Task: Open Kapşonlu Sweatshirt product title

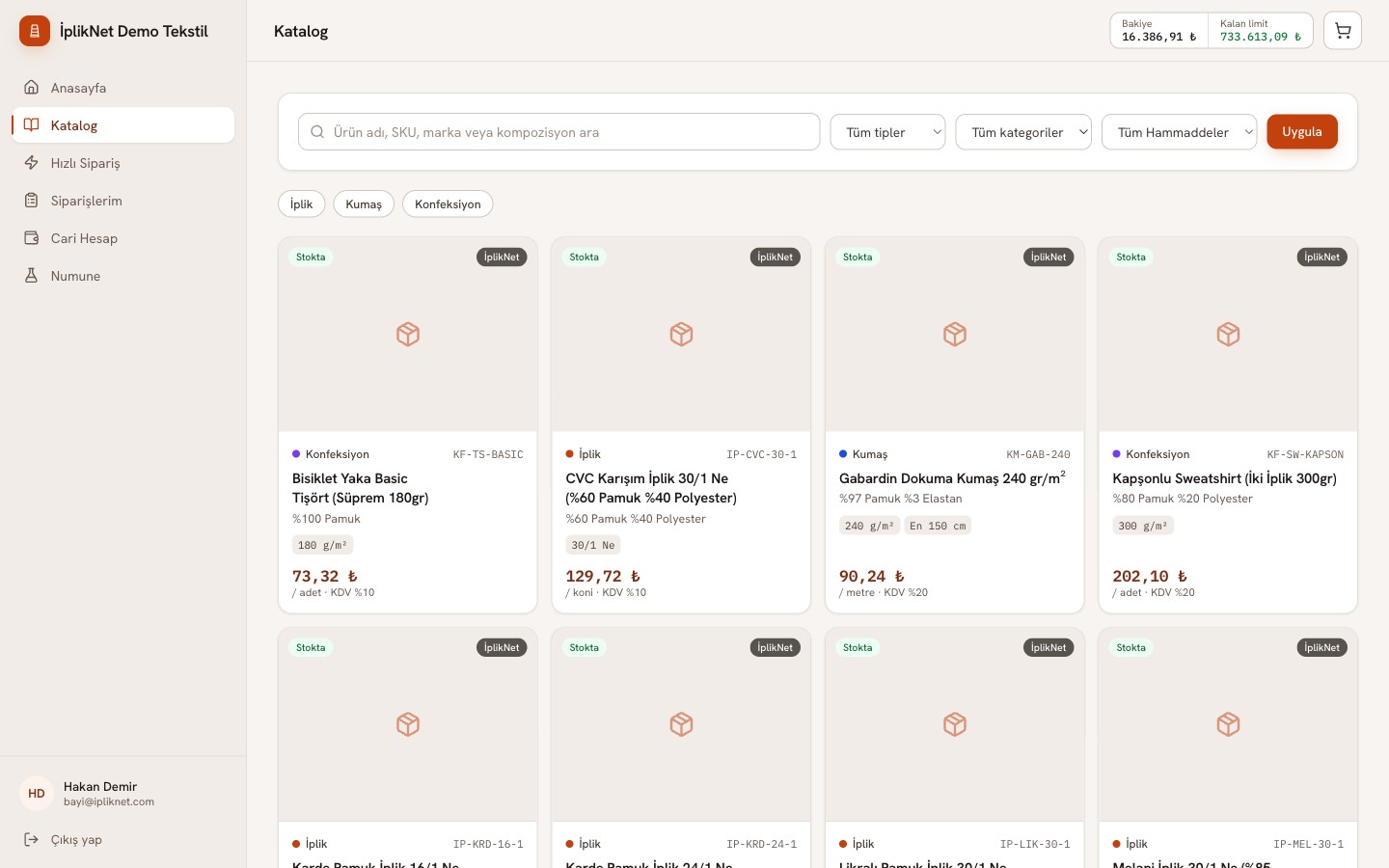Action: [1225, 478]
